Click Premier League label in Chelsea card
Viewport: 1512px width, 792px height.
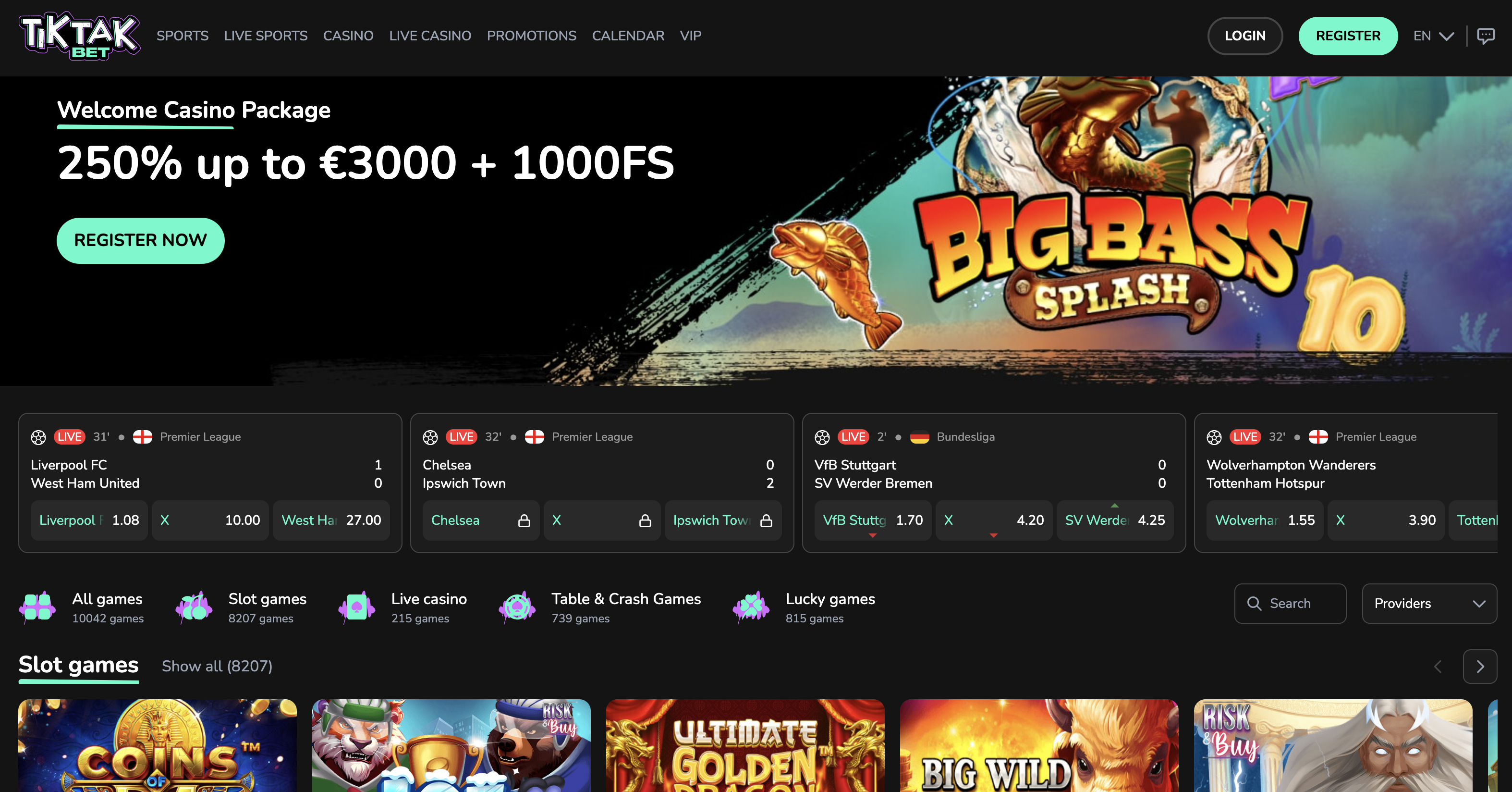click(x=592, y=437)
